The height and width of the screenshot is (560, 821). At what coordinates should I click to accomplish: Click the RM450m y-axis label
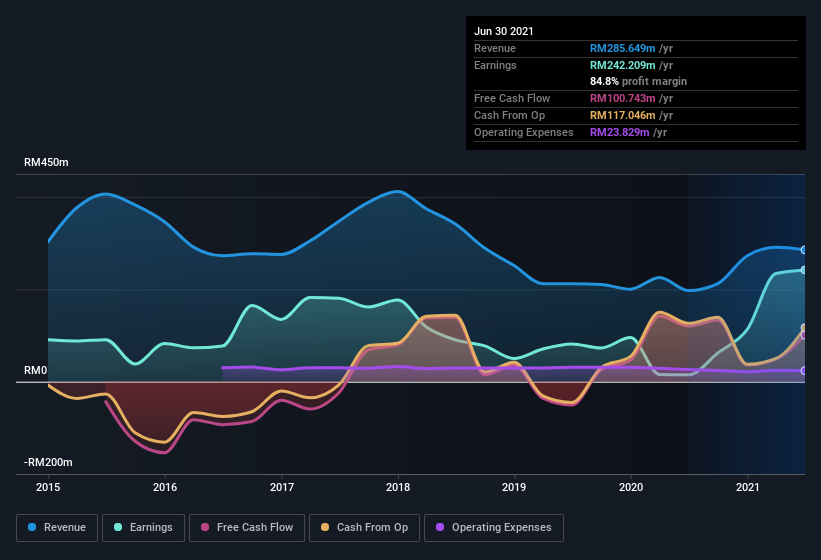46,162
